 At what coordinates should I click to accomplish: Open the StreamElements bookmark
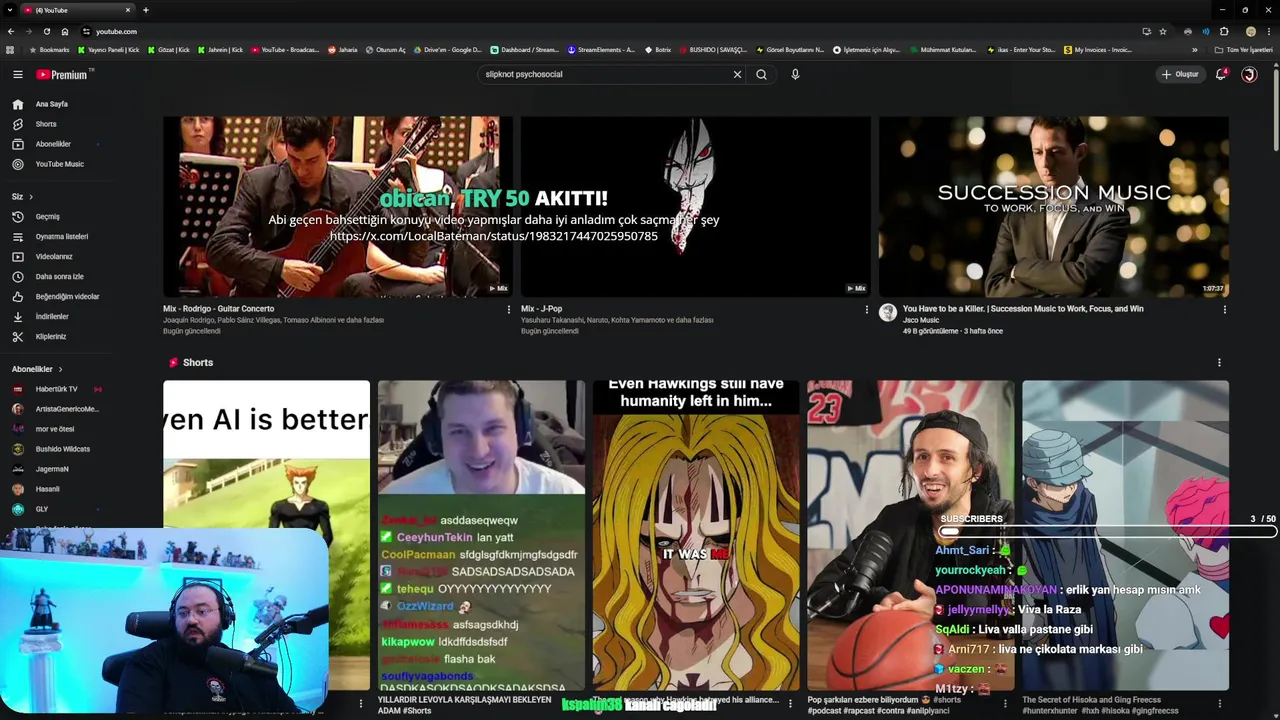coord(600,49)
